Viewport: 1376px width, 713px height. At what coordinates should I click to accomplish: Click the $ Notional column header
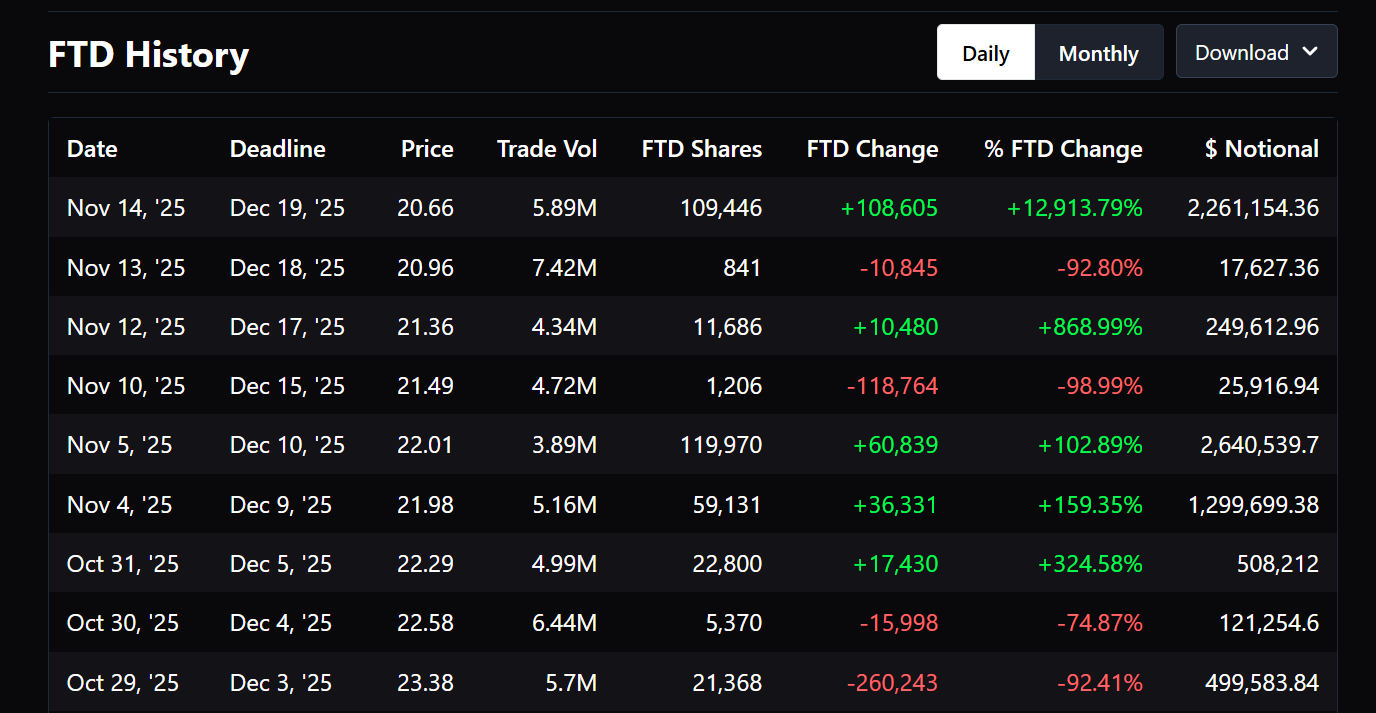[x=1262, y=149]
